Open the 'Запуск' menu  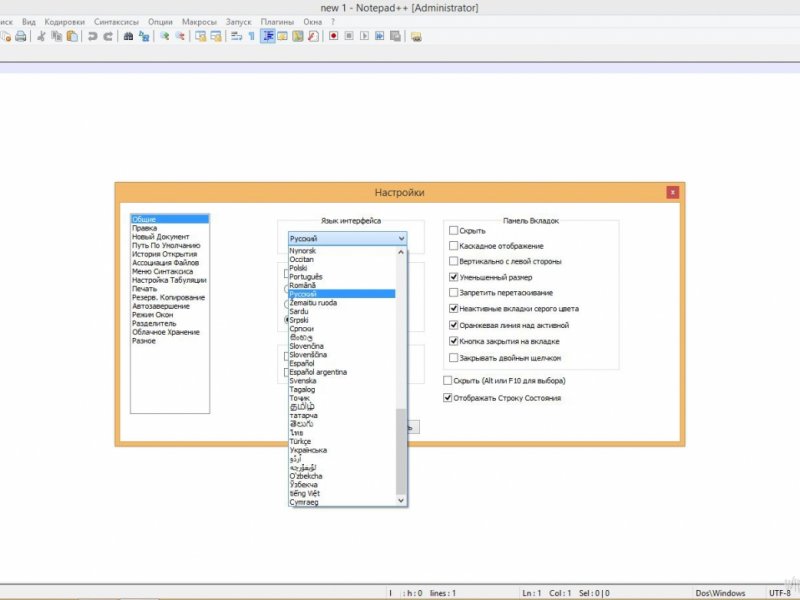[239, 22]
